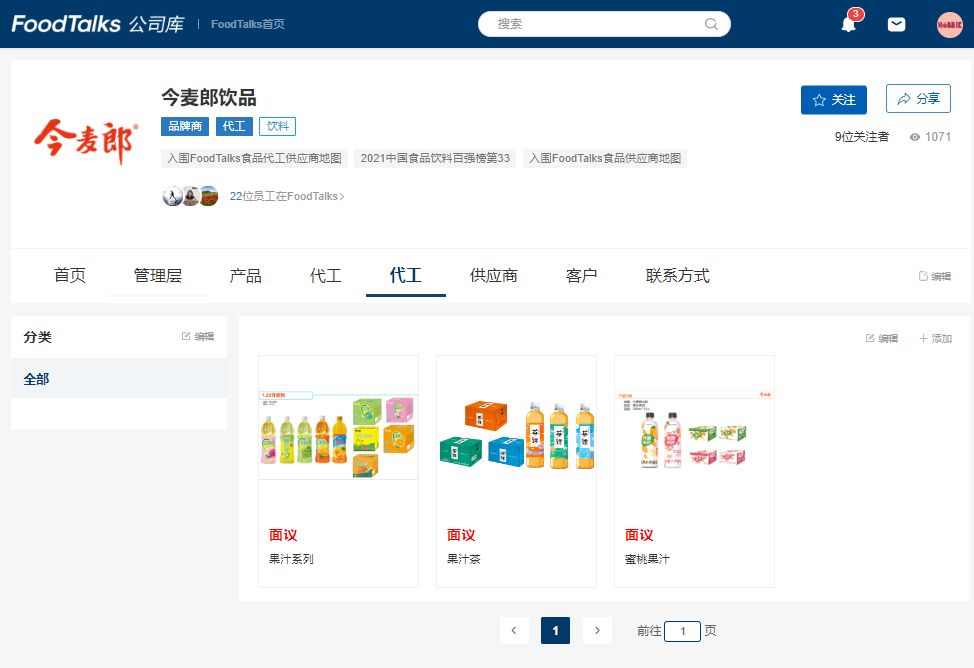The image size is (974, 668).
Task: Select the underlined active 代工 tab
Action: 406,275
